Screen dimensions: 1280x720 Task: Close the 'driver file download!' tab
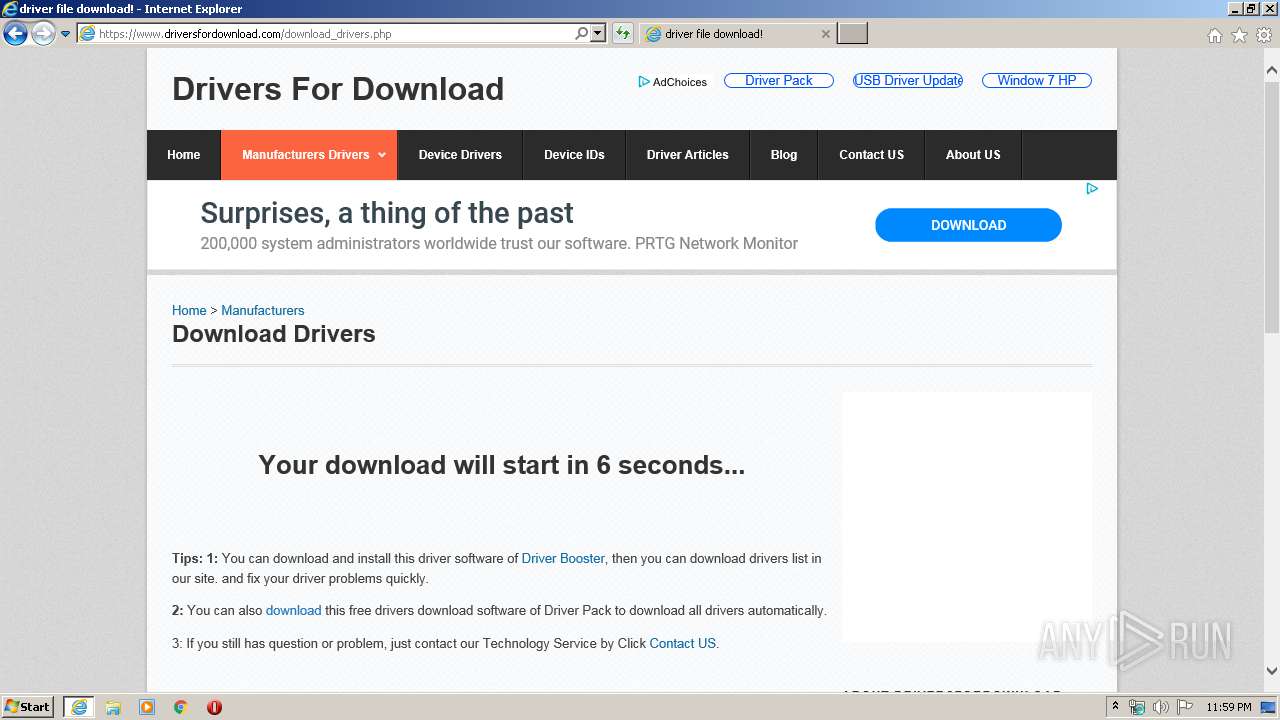pyautogui.click(x=825, y=34)
